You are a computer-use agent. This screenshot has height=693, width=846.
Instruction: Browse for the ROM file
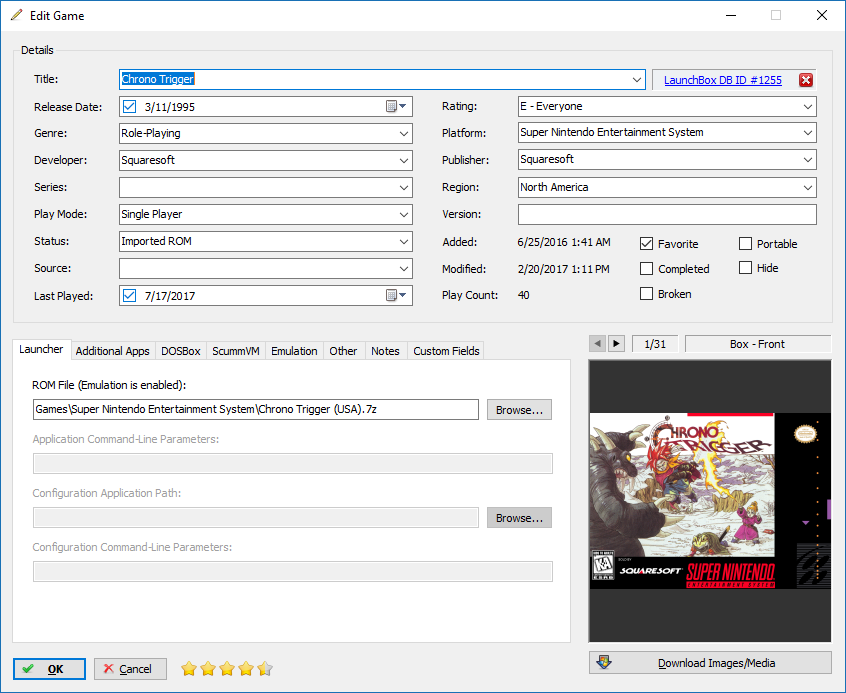519,410
